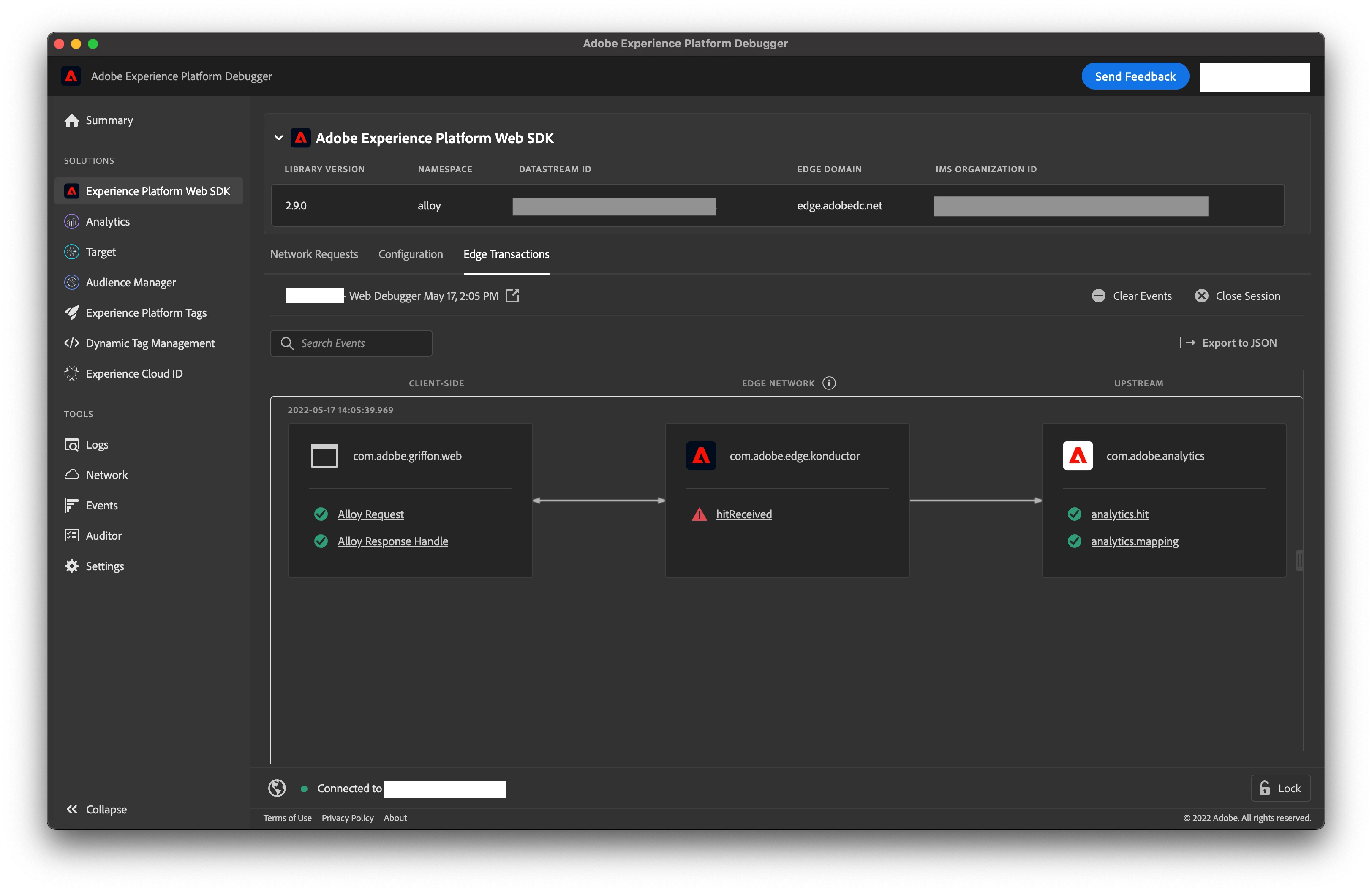Select the Target icon in sidebar
This screenshot has width=1372, height=892.
click(71, 252)
